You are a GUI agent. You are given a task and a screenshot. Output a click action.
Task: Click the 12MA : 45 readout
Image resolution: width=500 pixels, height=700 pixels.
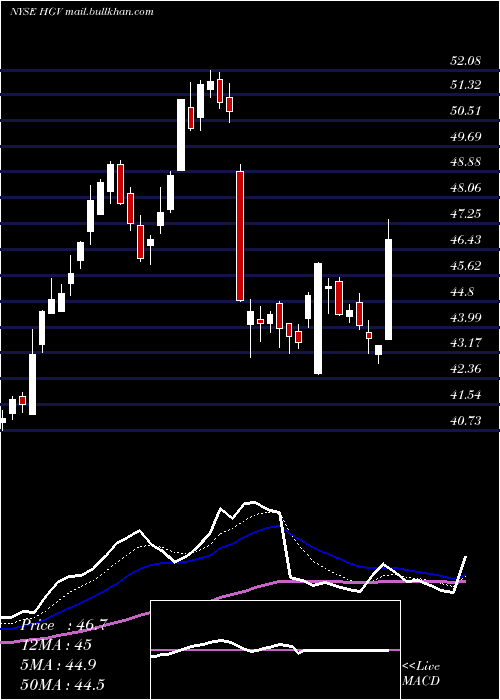(55, 645)
